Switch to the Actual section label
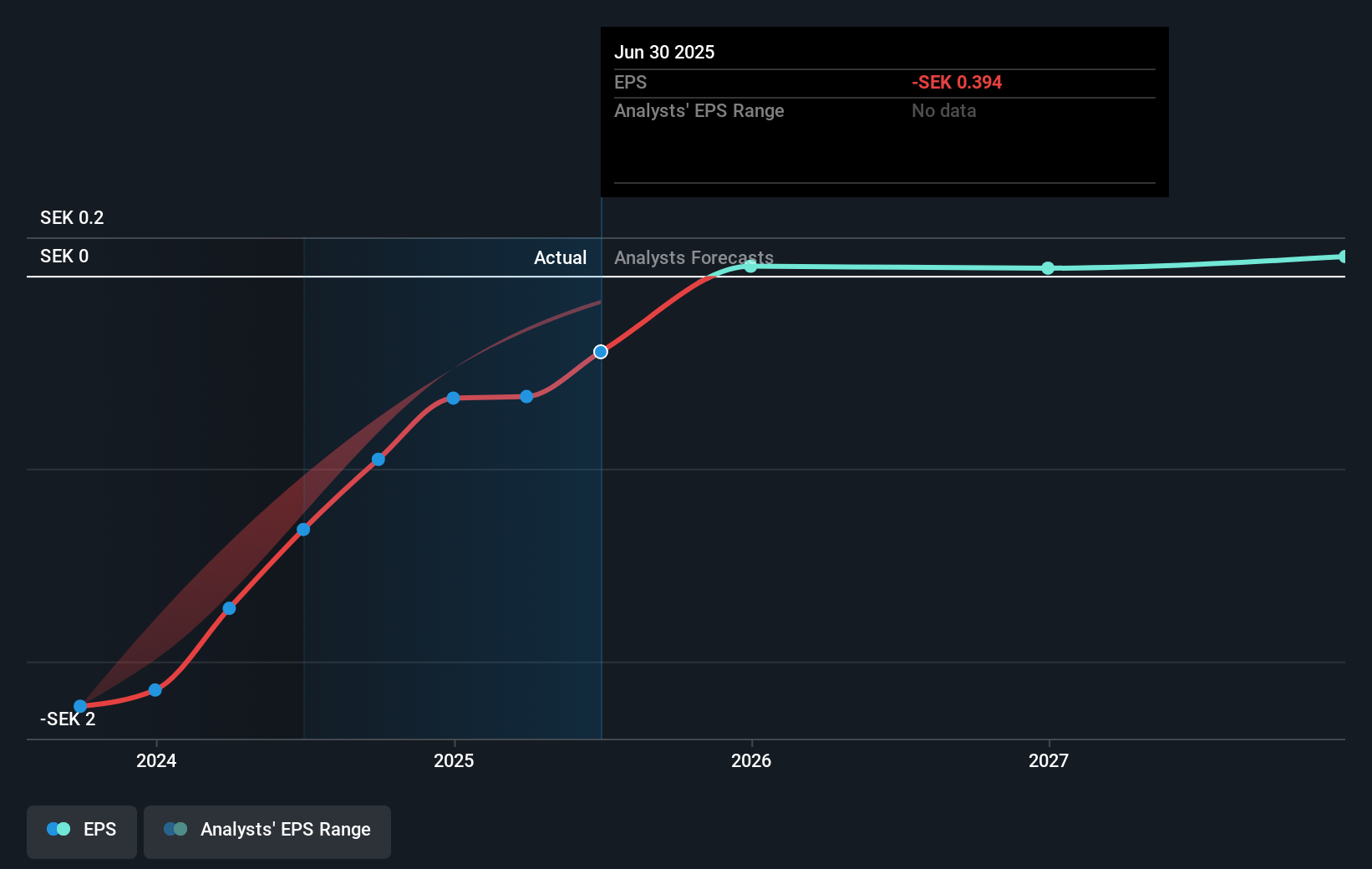Image resolution: width=1372 pixels, height=869 pixels. [560, 257]
